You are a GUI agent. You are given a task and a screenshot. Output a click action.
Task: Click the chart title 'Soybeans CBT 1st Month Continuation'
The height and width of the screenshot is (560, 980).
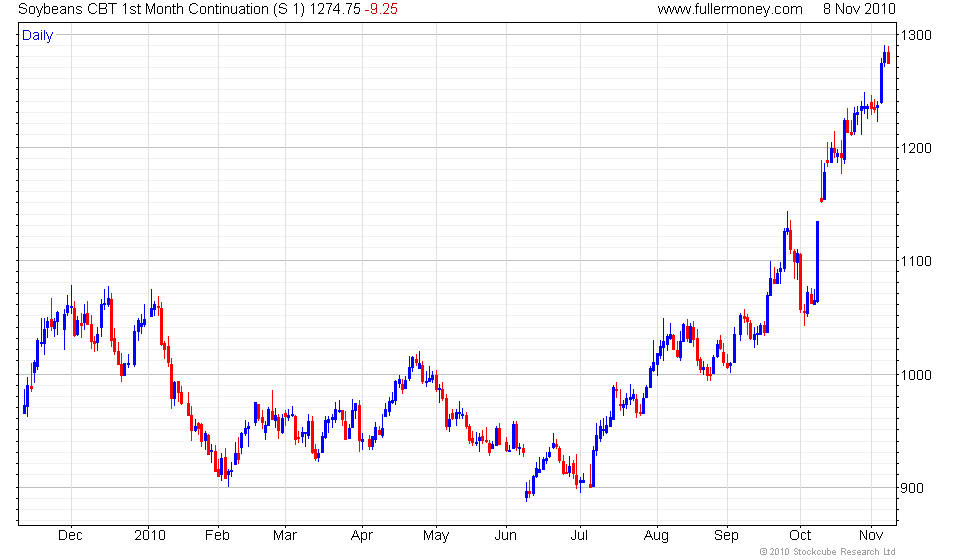pyautogui.click(x=144, y=9)
